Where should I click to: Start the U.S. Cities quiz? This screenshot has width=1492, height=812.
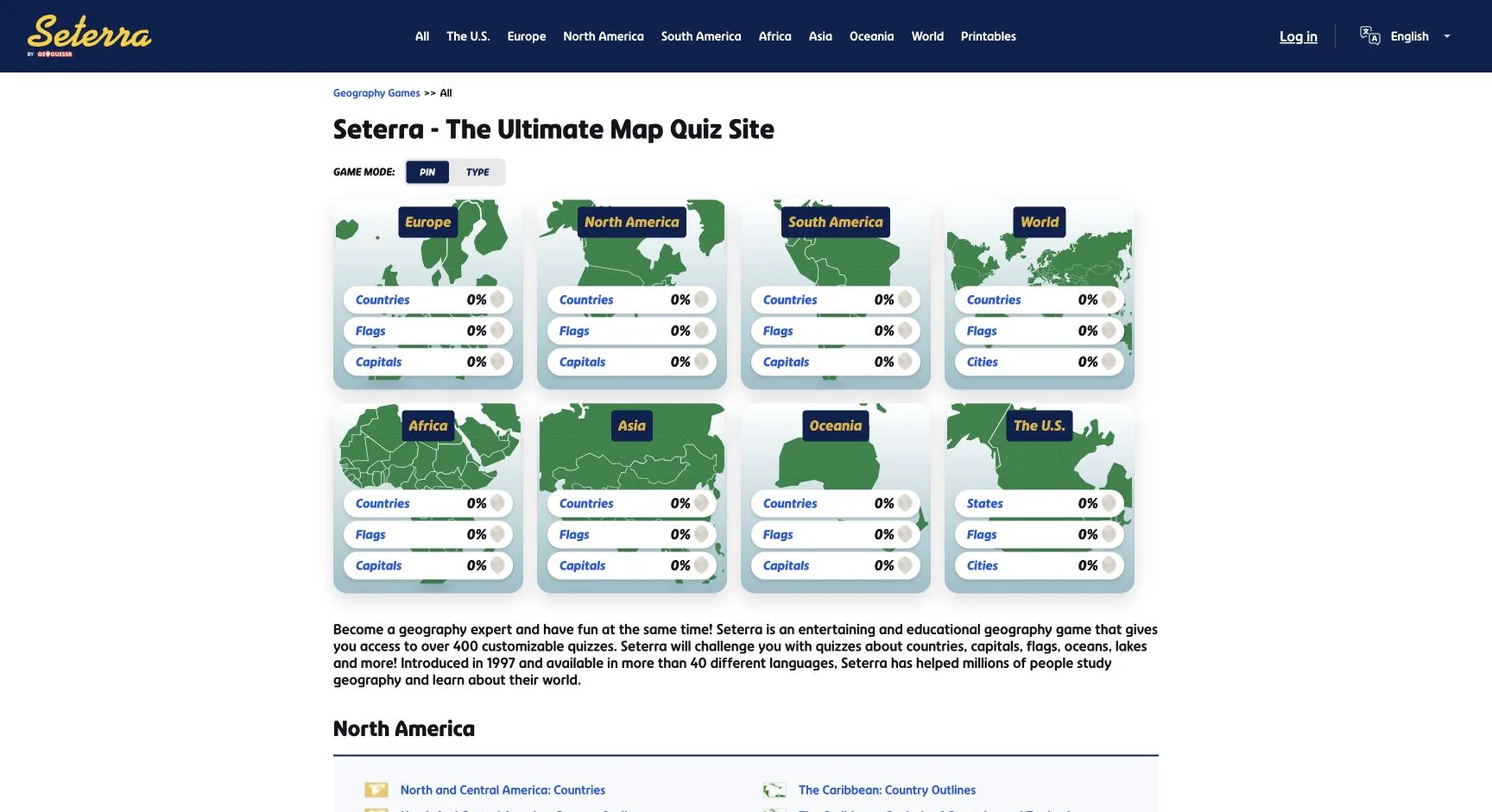tap(1040, 565)
